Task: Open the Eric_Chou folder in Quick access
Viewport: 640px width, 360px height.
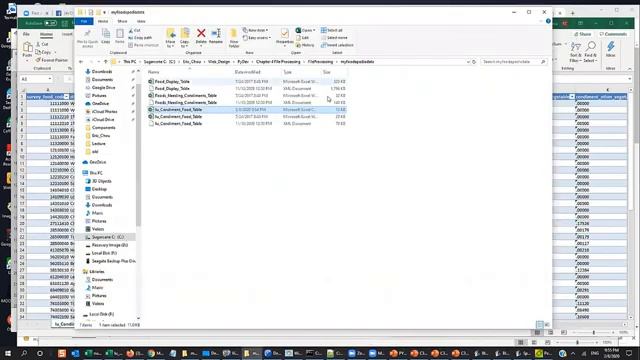Action: coord(101,136)
